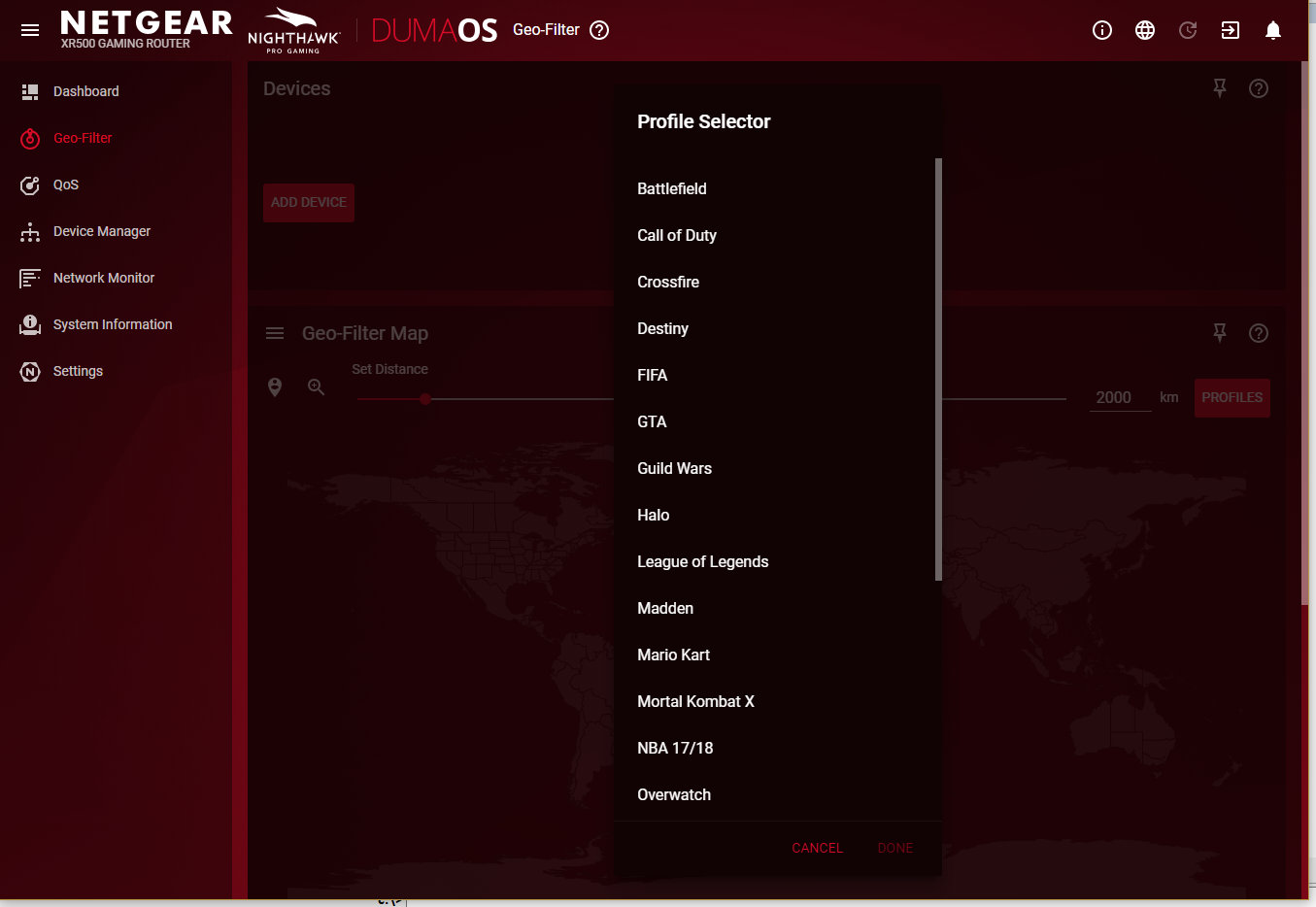
Task: Open the QoS menu label
Action: click(66, 185)
